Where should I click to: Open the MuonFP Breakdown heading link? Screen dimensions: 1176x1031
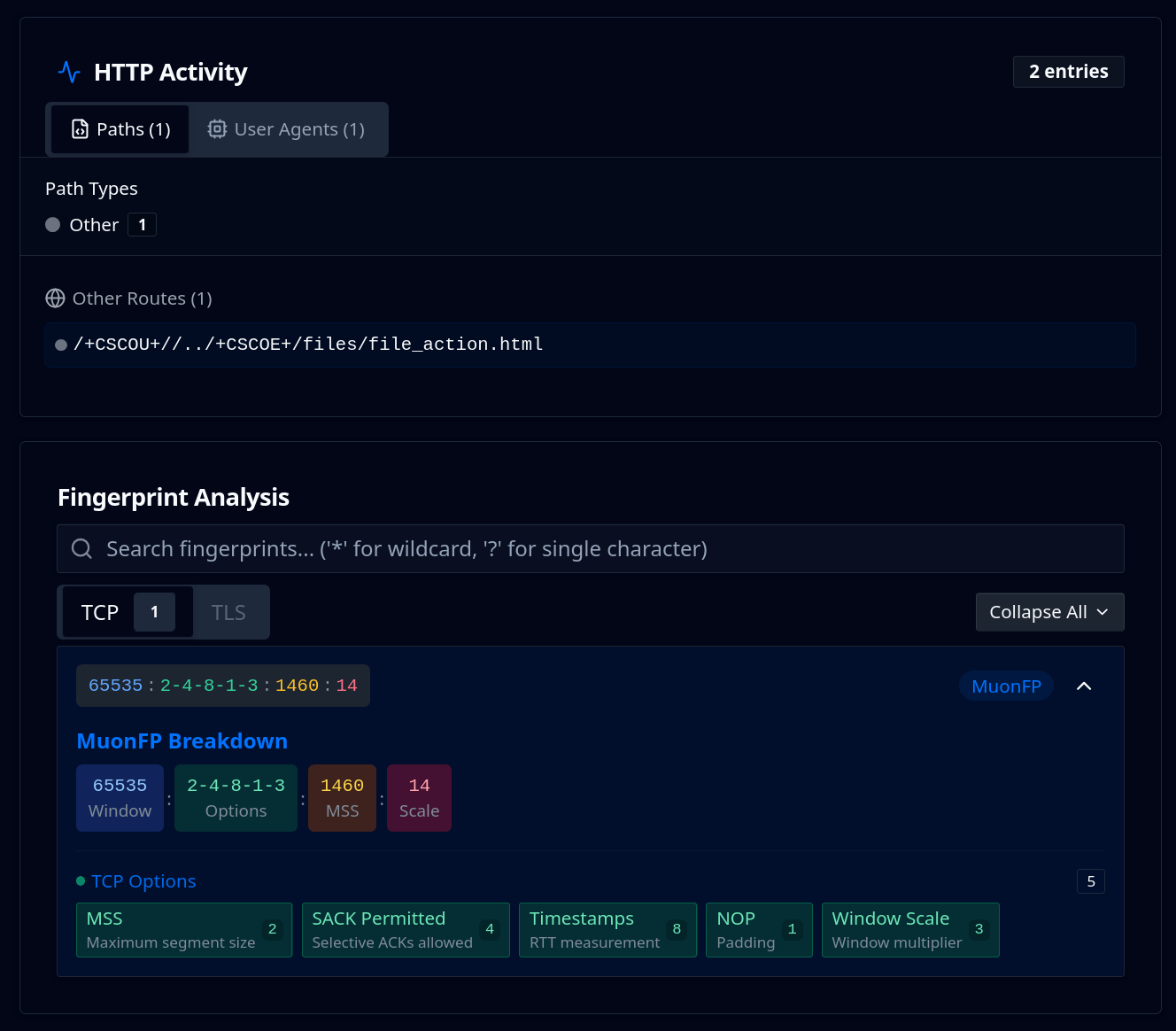point(182,741)
